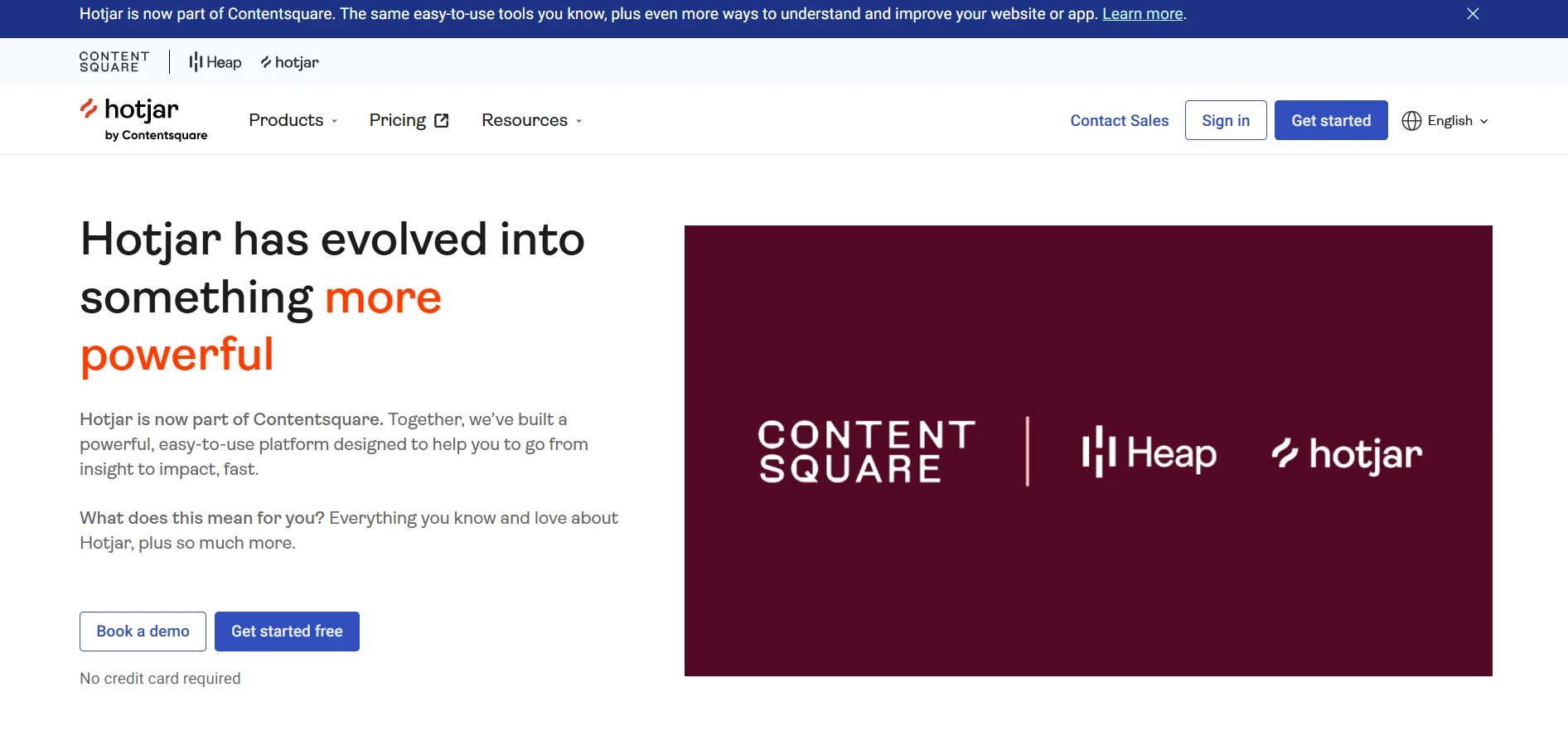The image size is (1568, 731).
Task: Click the Get started button in header
Action: (x=1331, y=120)
